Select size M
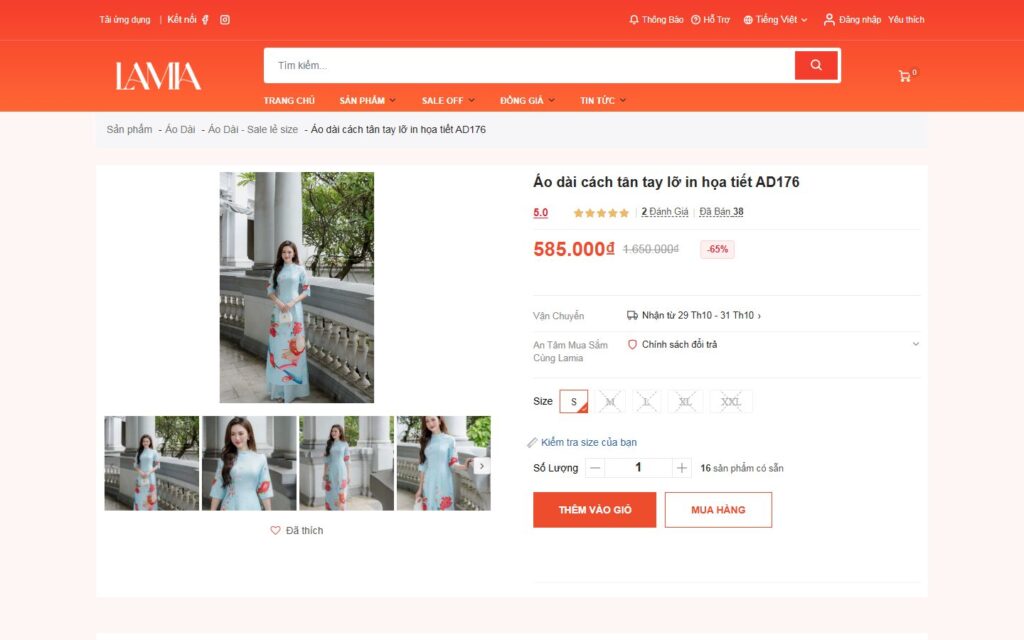1024x640 pixels. click(610, 402)
